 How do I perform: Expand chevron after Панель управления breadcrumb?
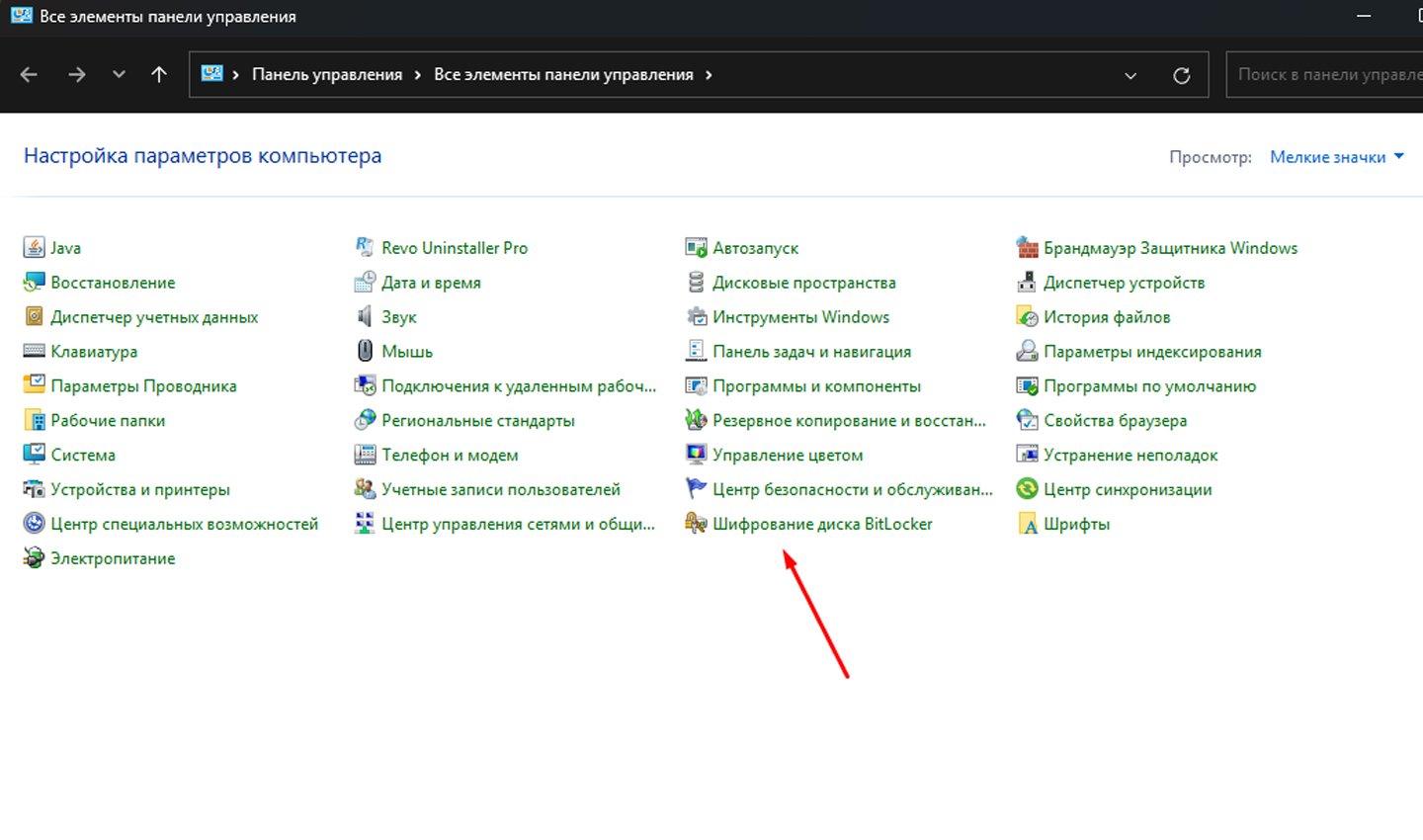pos(418,75)
